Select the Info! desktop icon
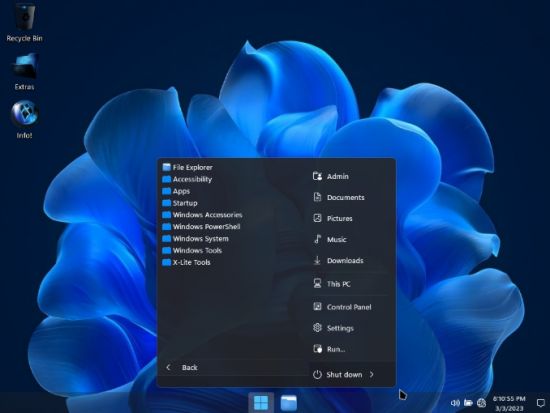Screen dimensions: 550x413 click(24, 120)
